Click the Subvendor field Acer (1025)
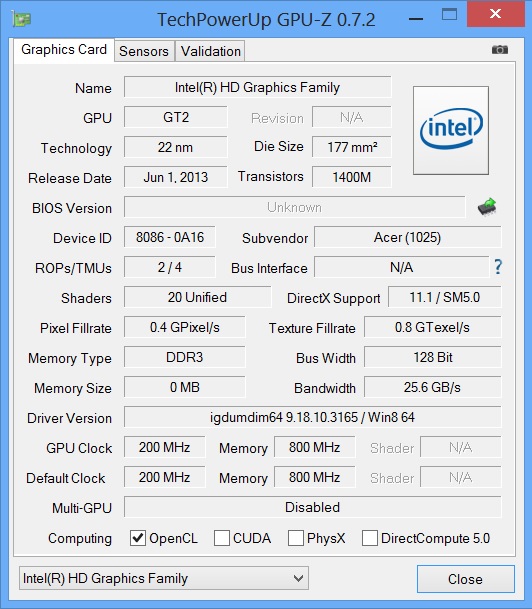Image resolution: width=532 pixels, height=609 pixels. (408, 237)
